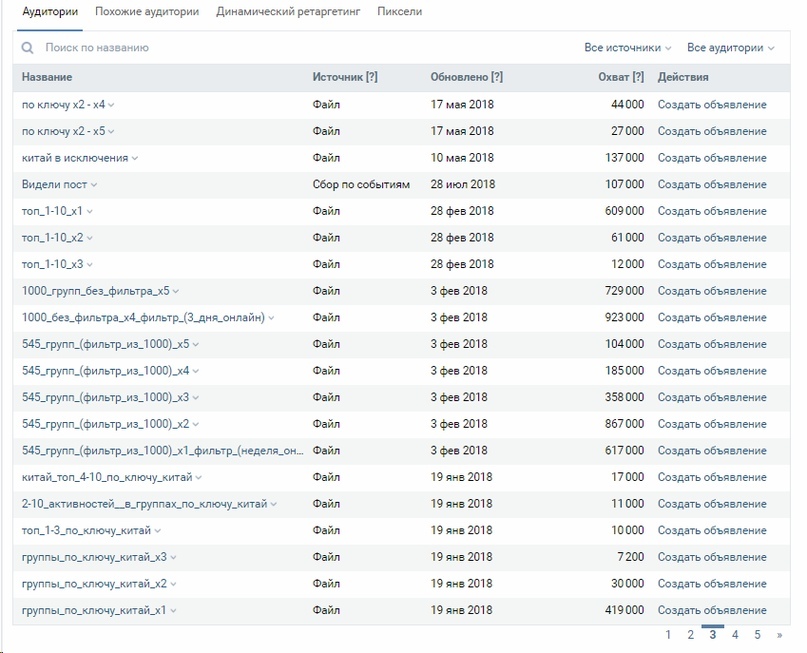The width and height of the screenshot is (807, 653).
Task: Switch to Похожие аудитории tab
Action: tap(147, 11)
